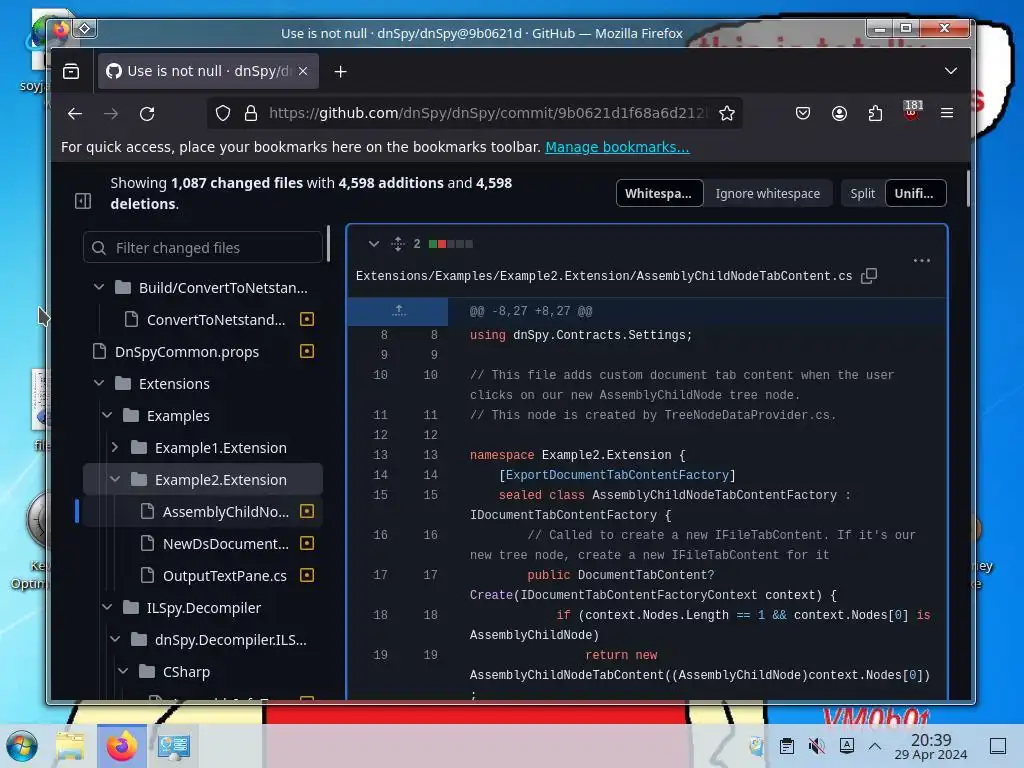
Task: Open the clock showing 20:39
Action: pos(931,746)
